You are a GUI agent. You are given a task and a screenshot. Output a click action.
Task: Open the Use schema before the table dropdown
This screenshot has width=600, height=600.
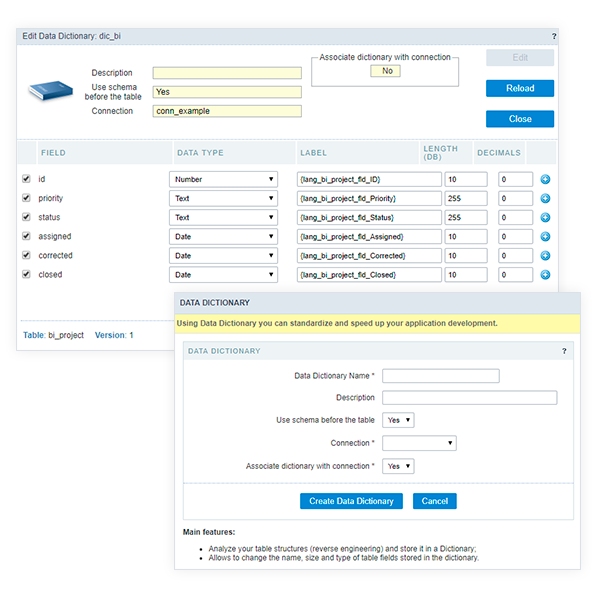click(398, 420)
